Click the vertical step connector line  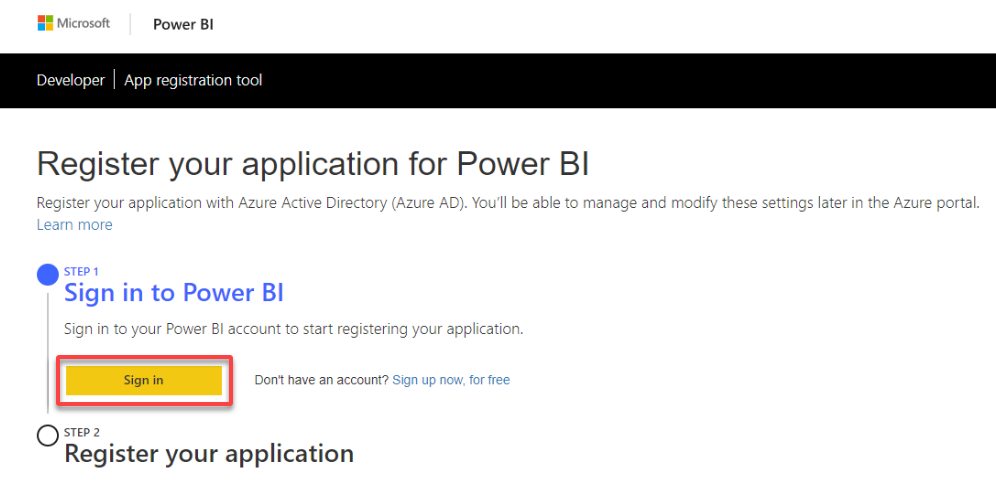point(48,352)
